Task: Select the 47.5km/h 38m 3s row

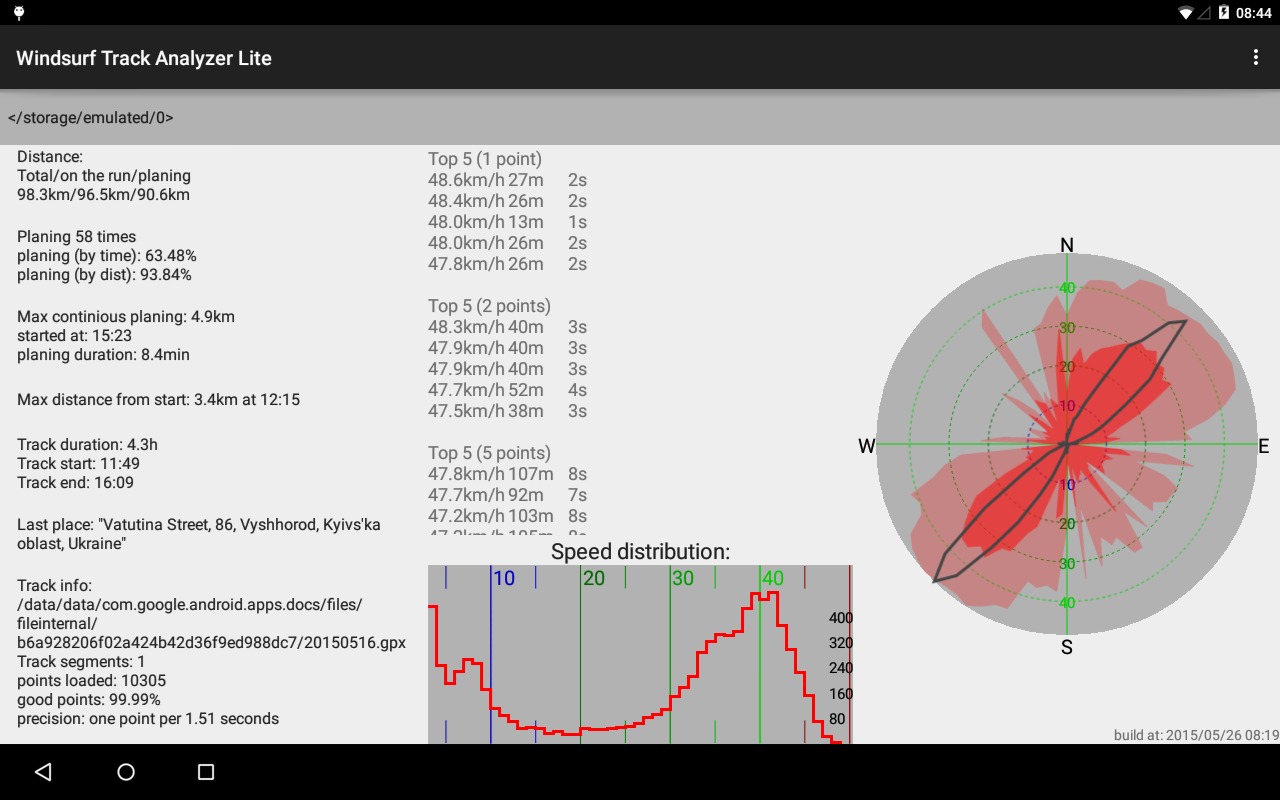Action: [x=507, y=411]
